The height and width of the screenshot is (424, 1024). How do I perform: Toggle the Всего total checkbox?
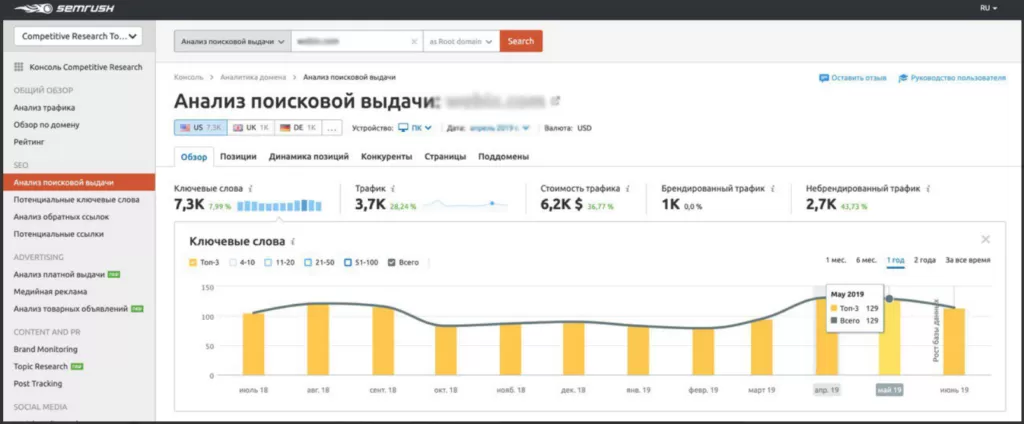pyautogui.click(x=391, y=263)
